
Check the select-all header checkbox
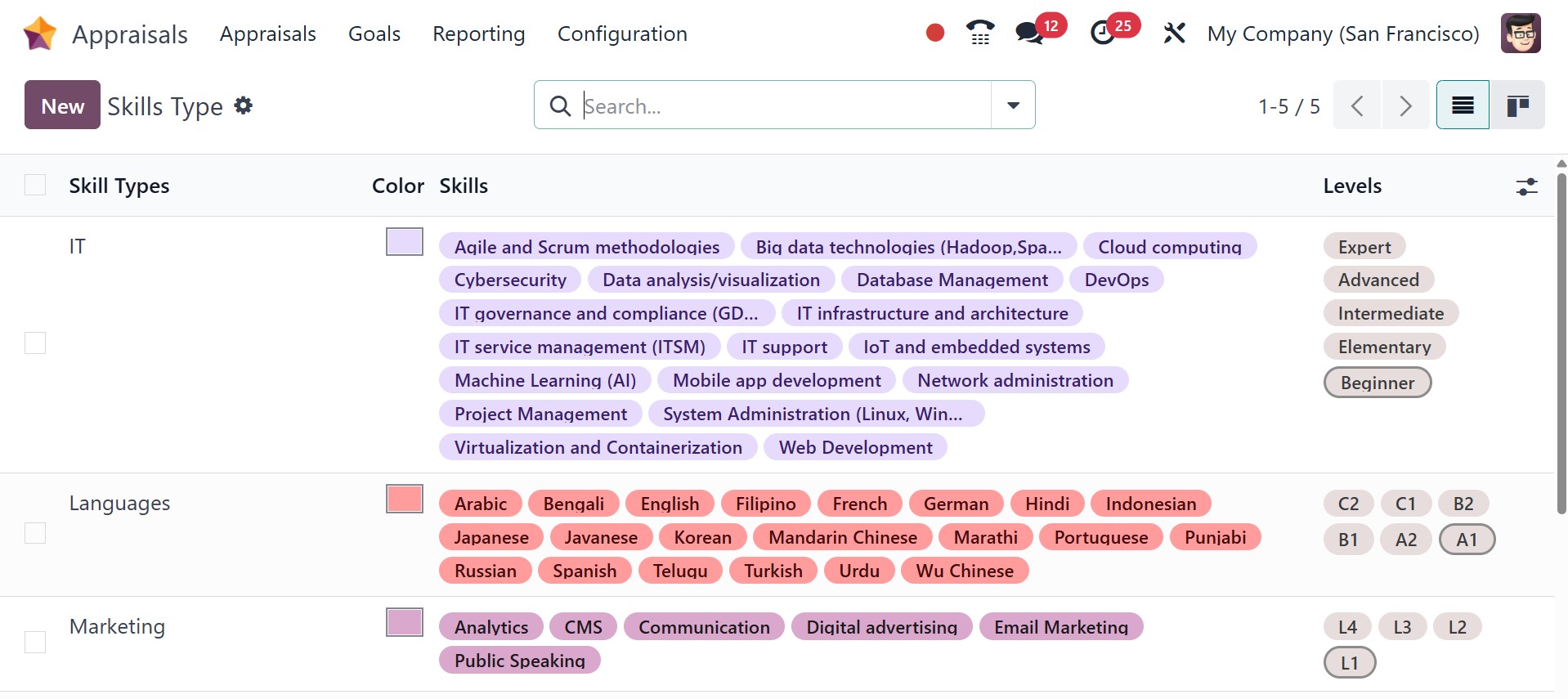click(x=35, y=186)
